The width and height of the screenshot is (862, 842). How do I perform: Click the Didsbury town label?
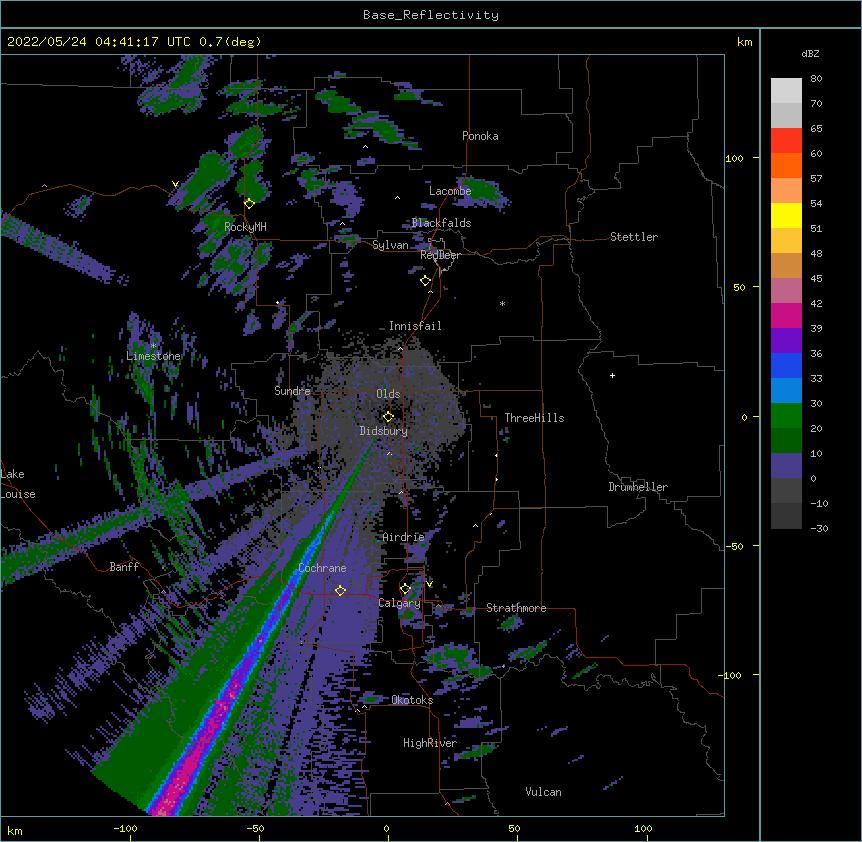384,431
